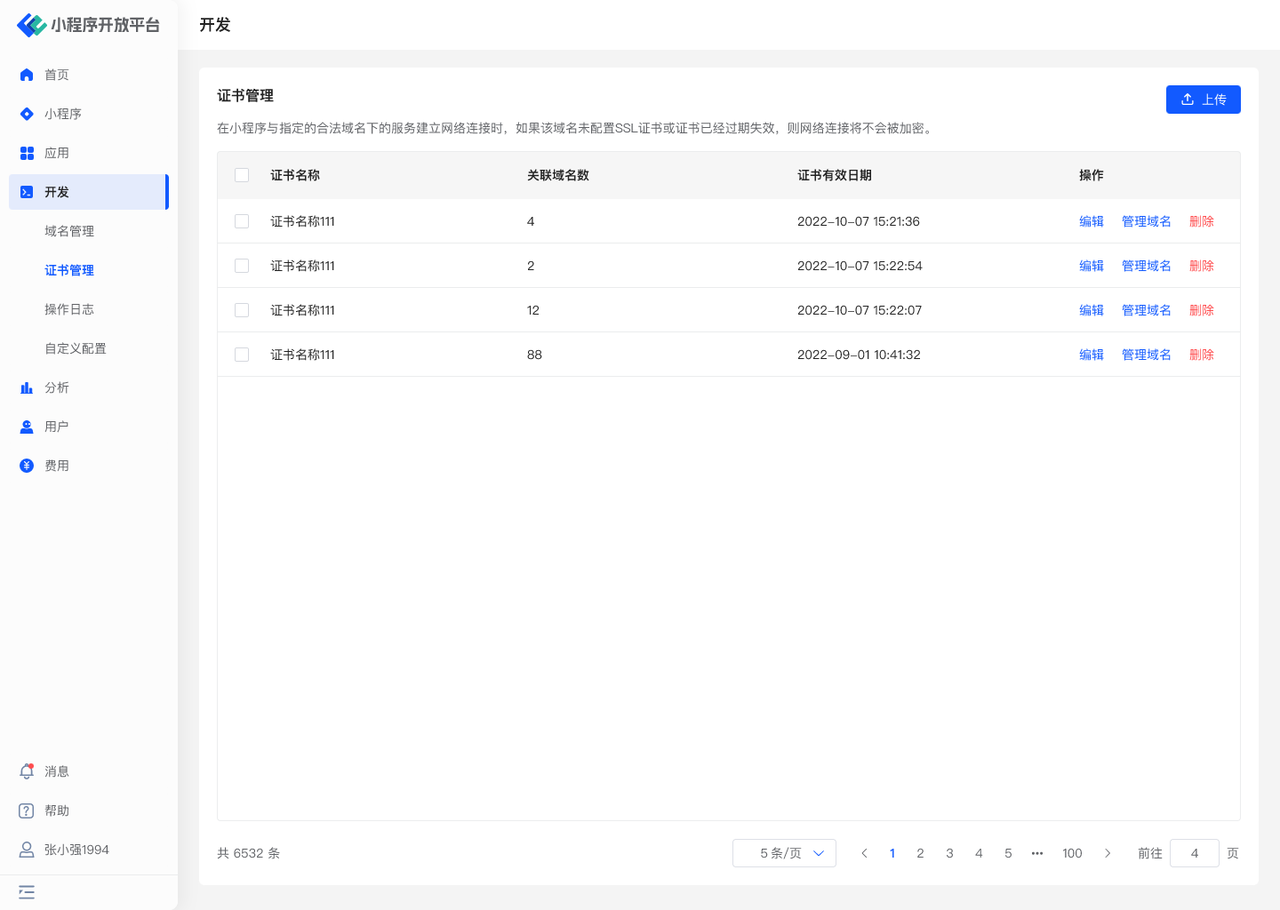This screenshot has height=910, width=1280.
Task: Click the mini program diamond icon
Action: tap(27, 114)
